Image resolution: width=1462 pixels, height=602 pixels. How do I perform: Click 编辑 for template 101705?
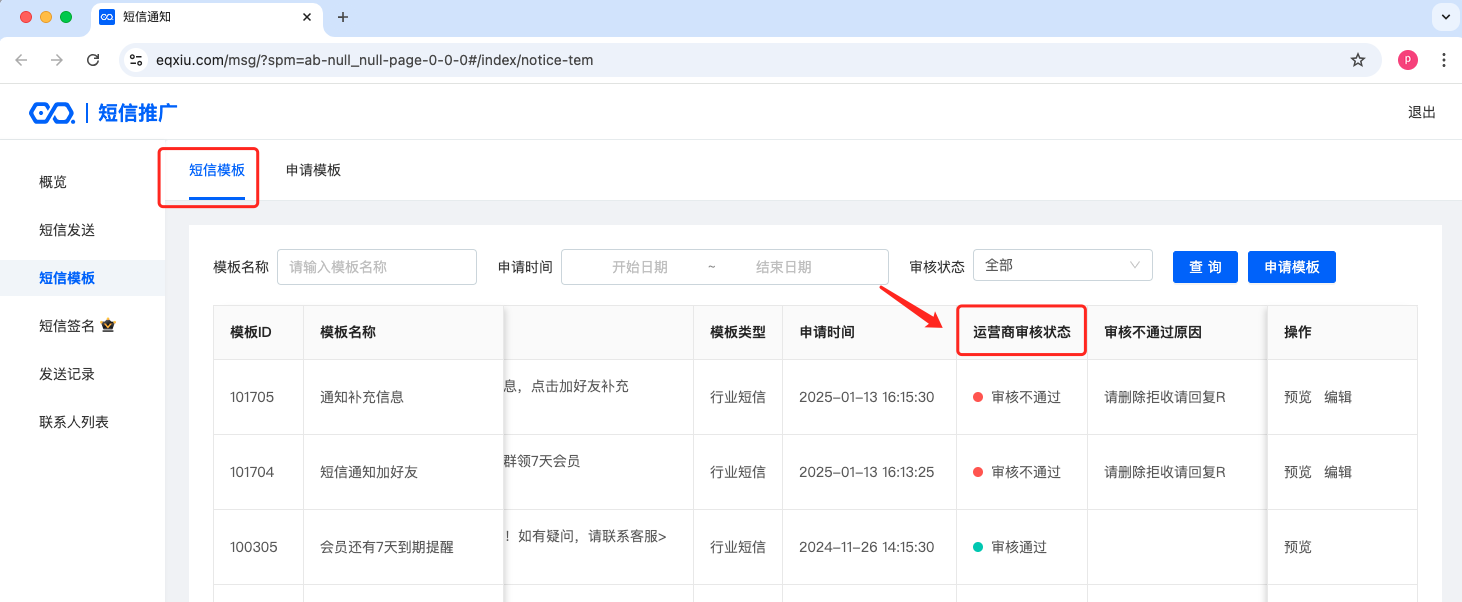tap(1338, 397)
